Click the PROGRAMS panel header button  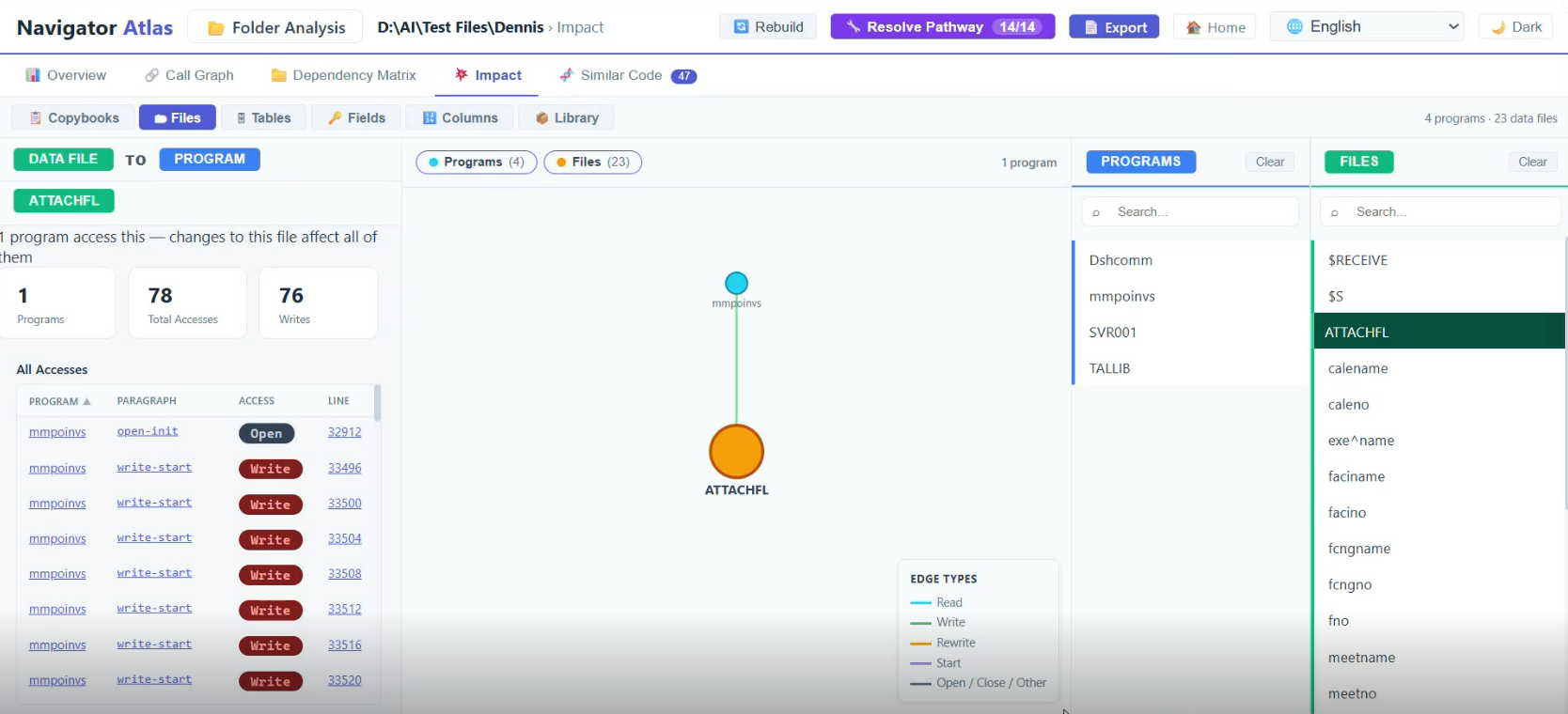tap(1141, 162)
